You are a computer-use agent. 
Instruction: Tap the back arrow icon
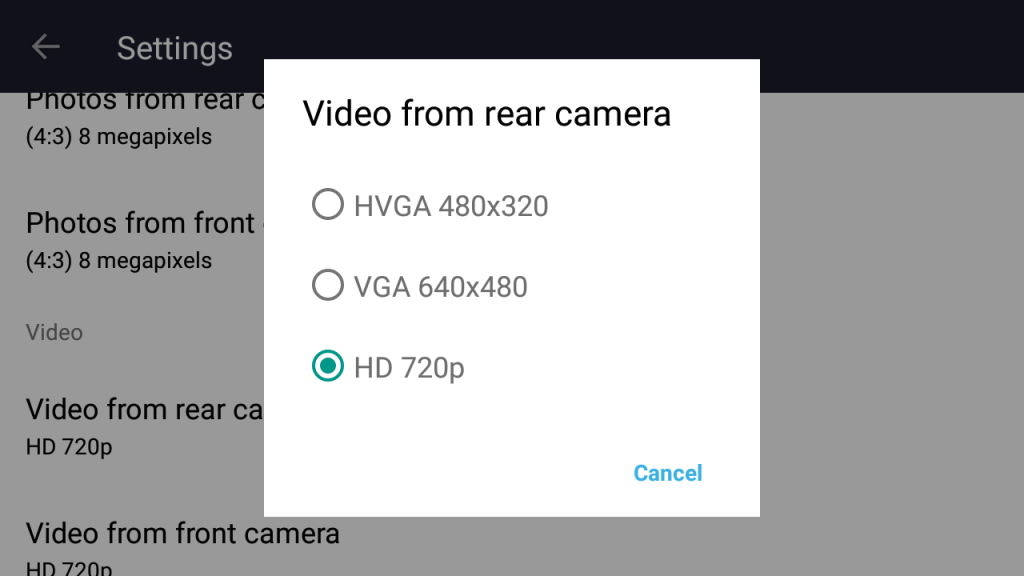click(46, 47)
